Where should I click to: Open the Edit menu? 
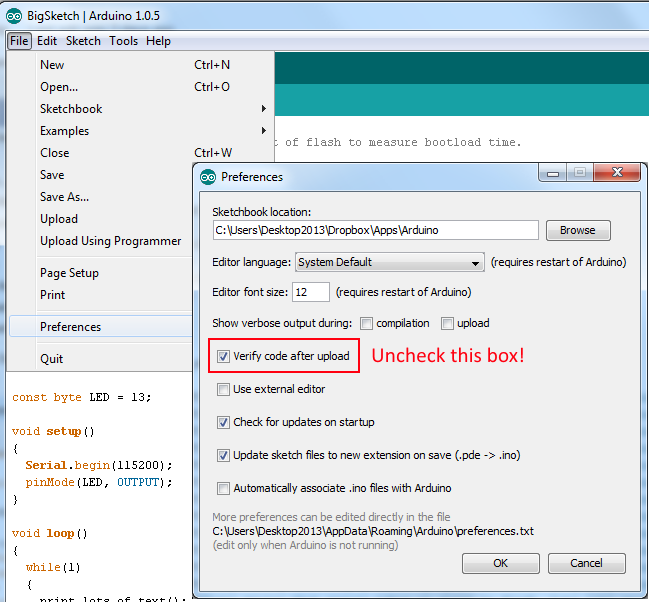click(x=47, y=41)
